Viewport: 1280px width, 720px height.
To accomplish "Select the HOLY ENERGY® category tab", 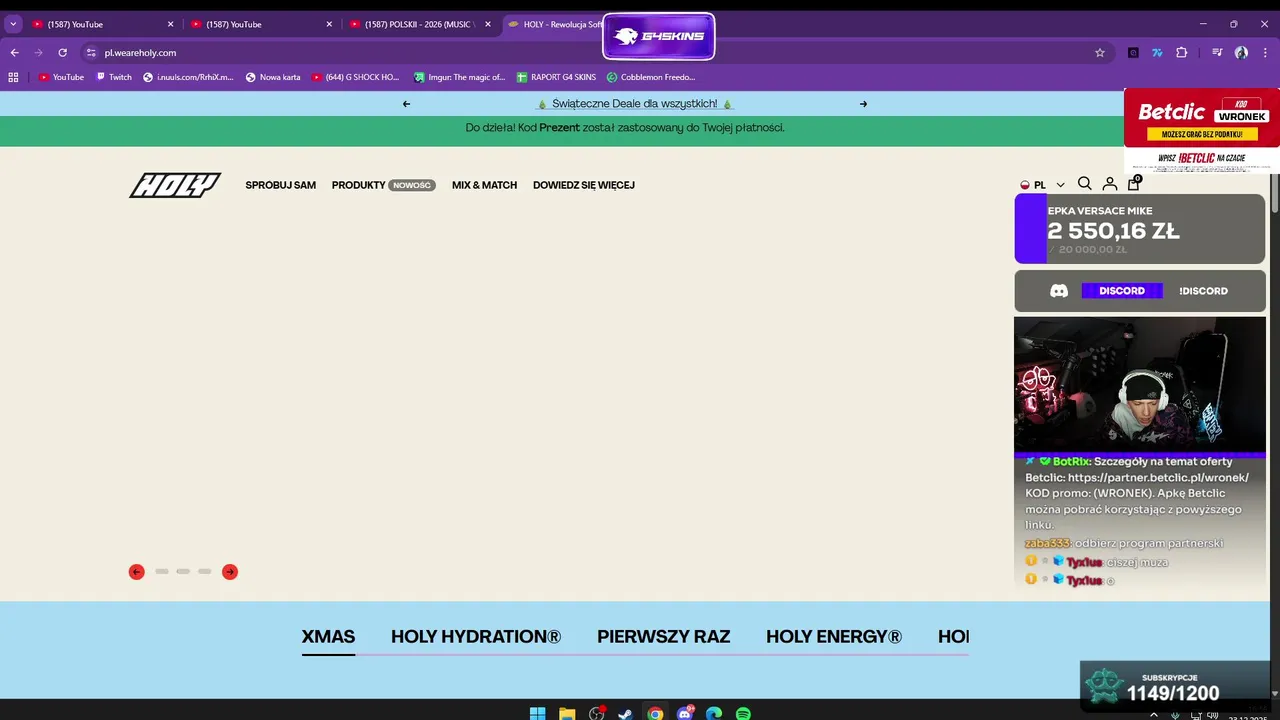I will point(834,637).
